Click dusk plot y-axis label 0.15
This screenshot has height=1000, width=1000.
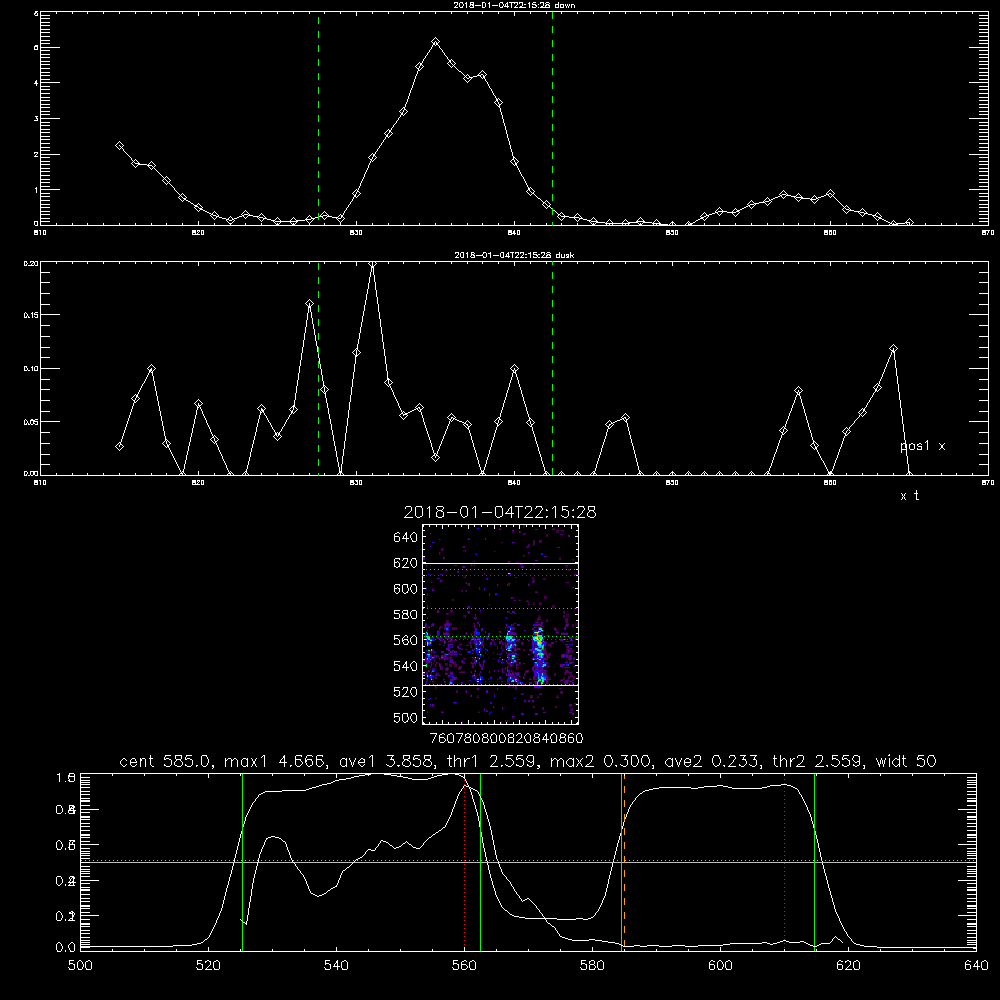[x=31, y=315]
